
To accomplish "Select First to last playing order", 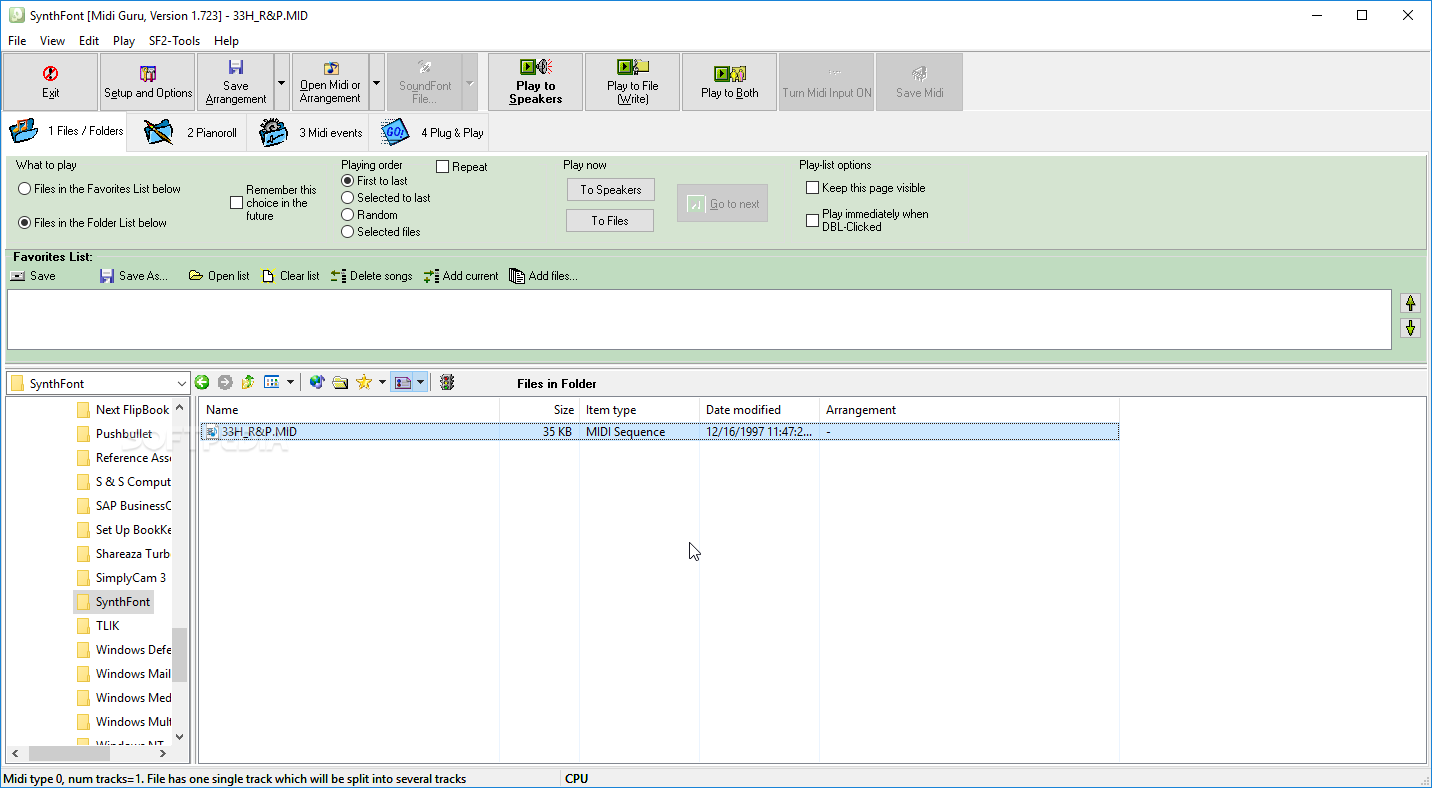I will pos(375,181).
